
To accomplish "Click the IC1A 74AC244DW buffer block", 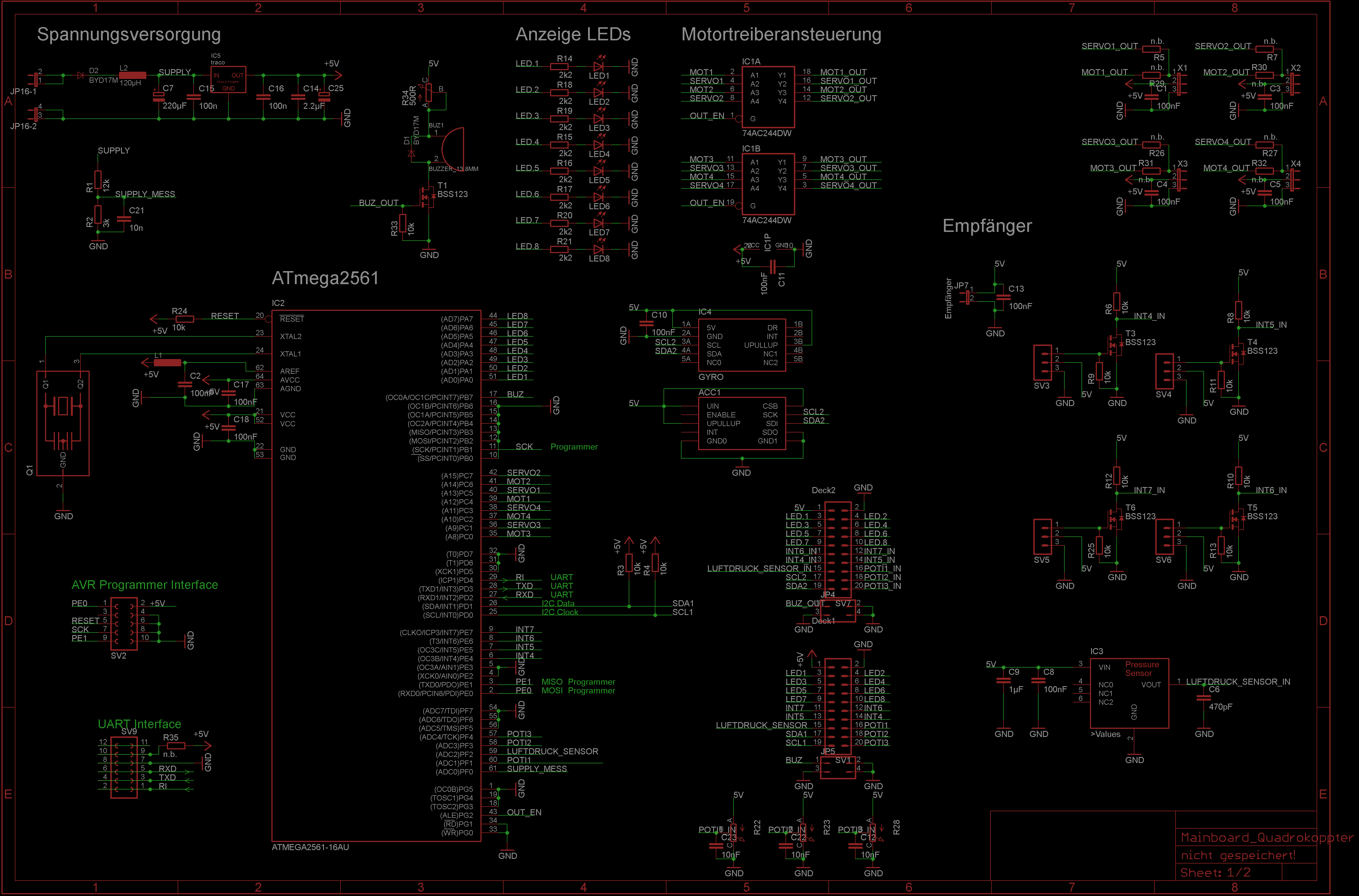I will coord(767,97).
